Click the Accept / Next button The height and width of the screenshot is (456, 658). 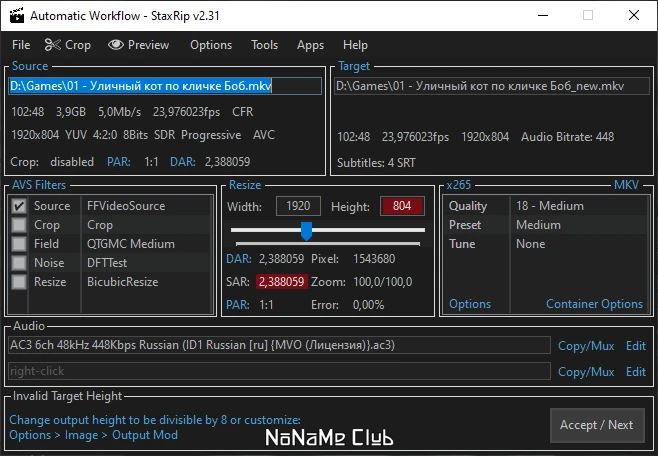[x=597, y=425]
